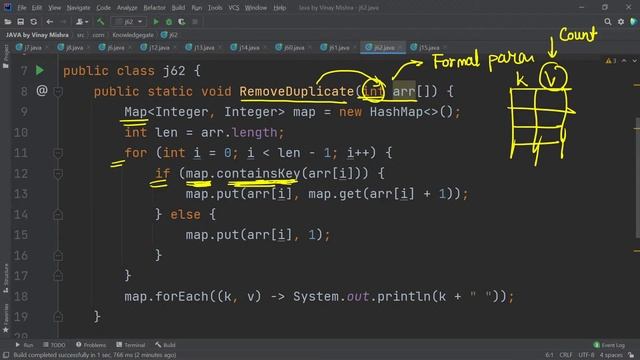Collapse method fold marker on line 8
Viewport: 640px width, 360px height.
tap(58, 91)
